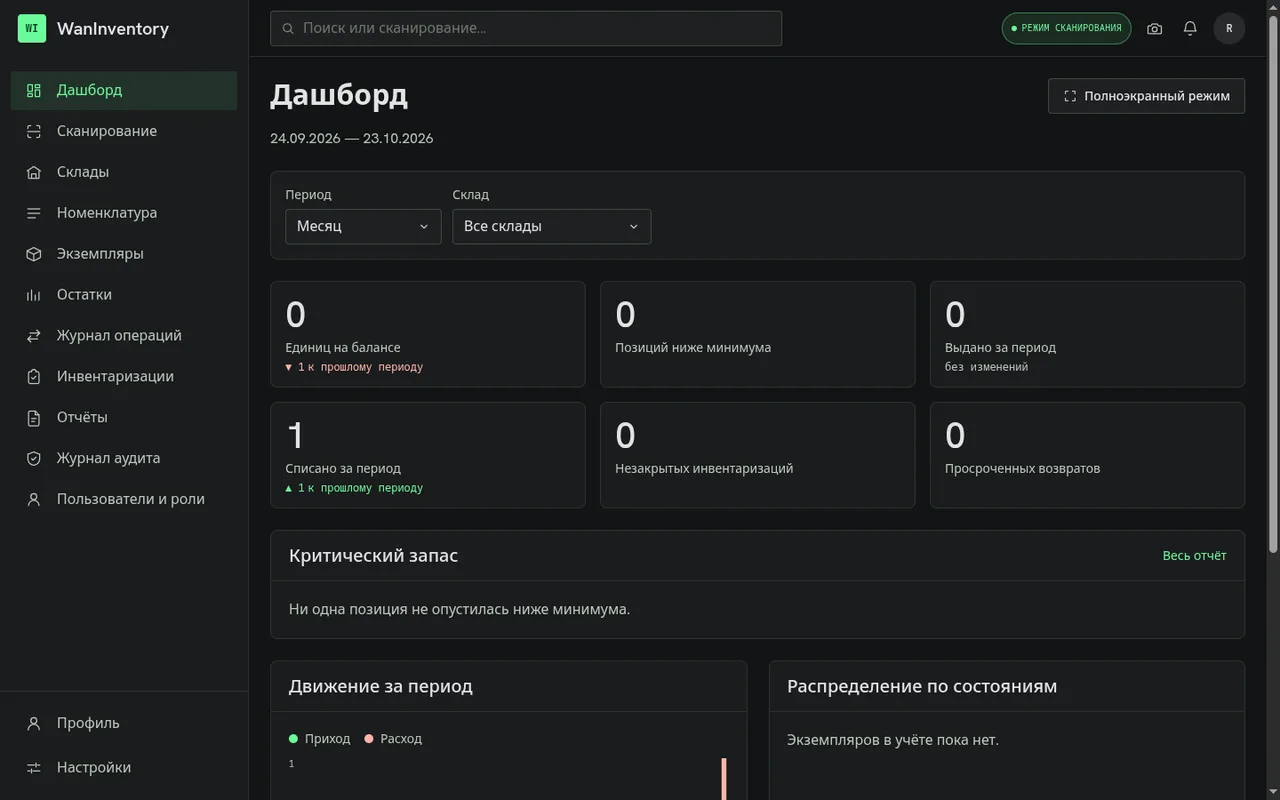The width and height of the screenshot is (1280, 800).
Task: Enable Полноэкранный режим
Action: 1146,96
